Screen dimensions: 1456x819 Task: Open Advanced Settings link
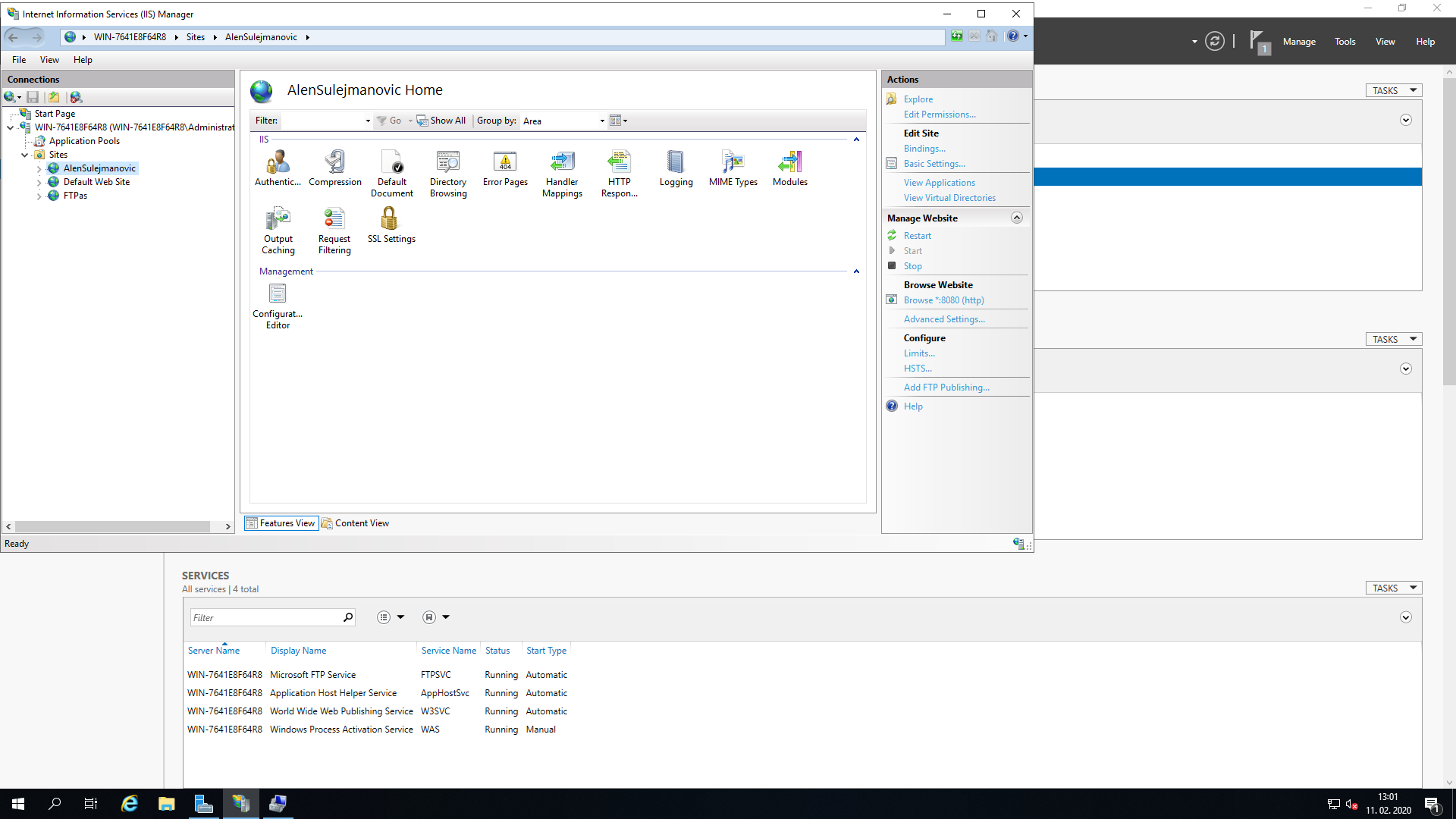(944, 319)
